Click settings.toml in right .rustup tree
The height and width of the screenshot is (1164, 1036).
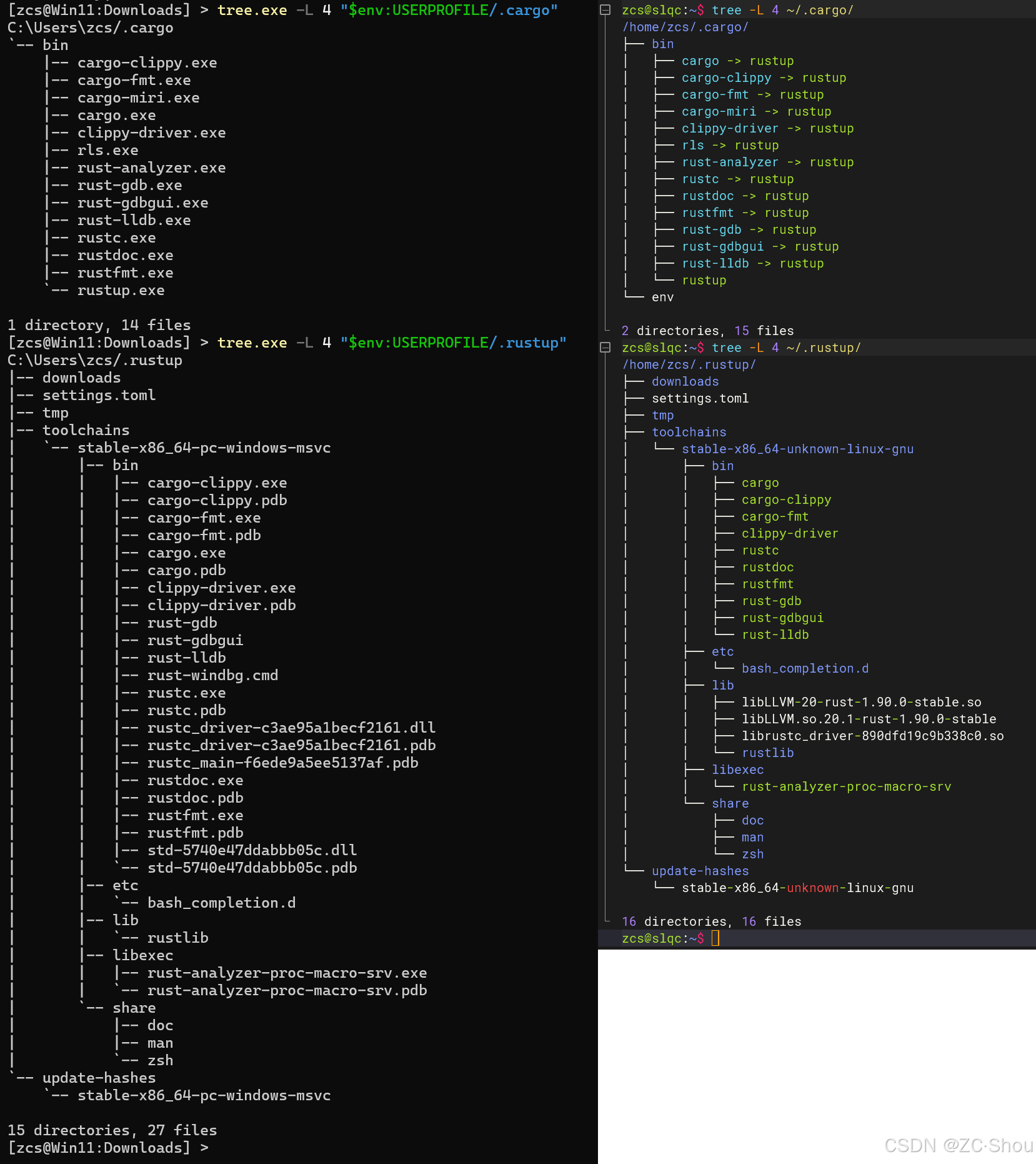coord(700,398)
